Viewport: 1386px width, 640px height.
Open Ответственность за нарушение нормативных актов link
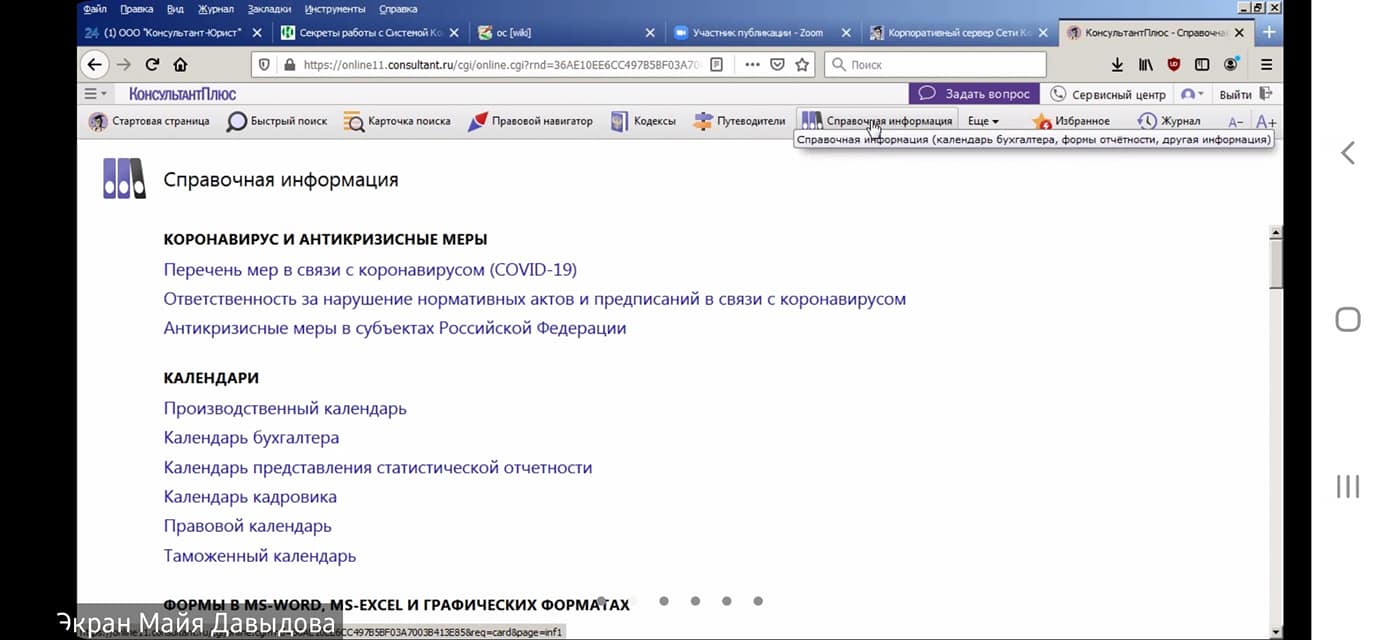535,299
